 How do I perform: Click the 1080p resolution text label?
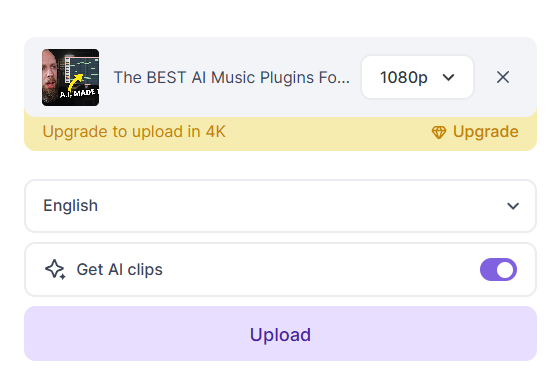coord(404,77)
